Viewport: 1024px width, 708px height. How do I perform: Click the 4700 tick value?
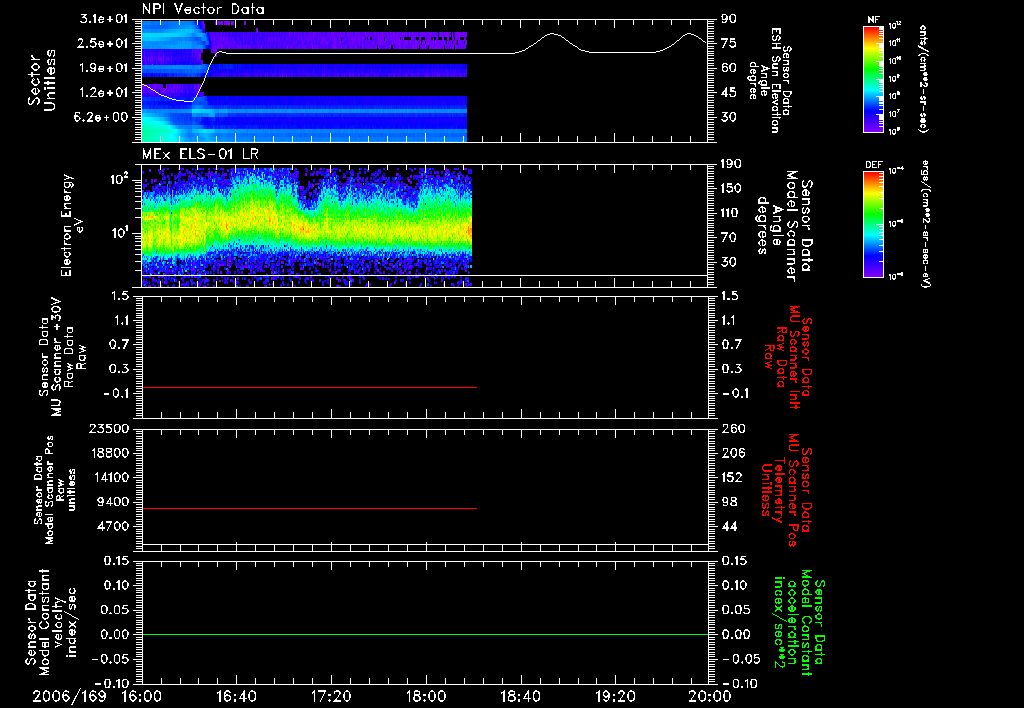pyautogui.click(x=113, y=526)
